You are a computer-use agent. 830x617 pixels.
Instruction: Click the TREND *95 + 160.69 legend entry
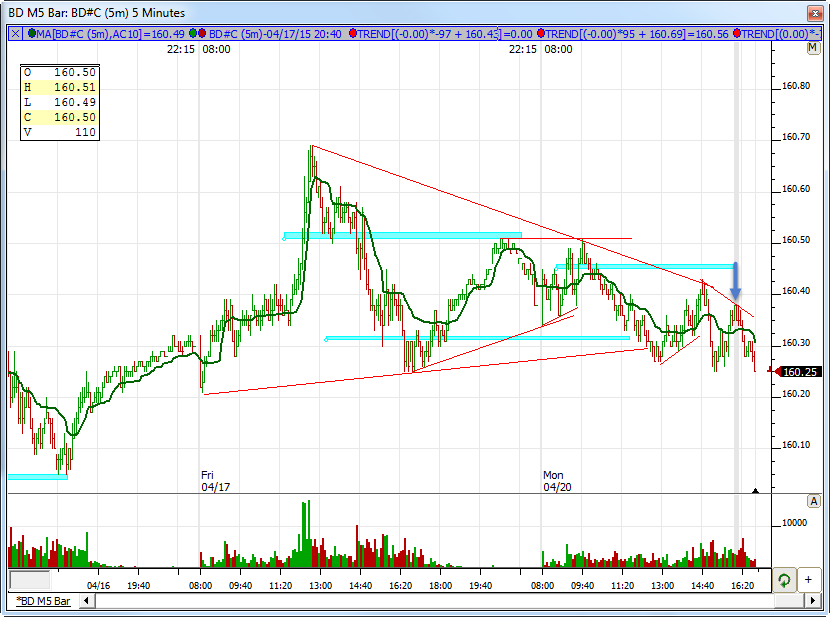(637, 34)
